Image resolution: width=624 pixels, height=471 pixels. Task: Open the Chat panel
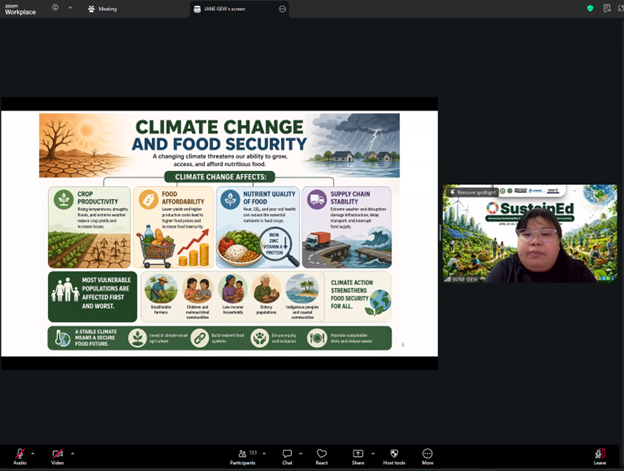click(x=287, y=454)
